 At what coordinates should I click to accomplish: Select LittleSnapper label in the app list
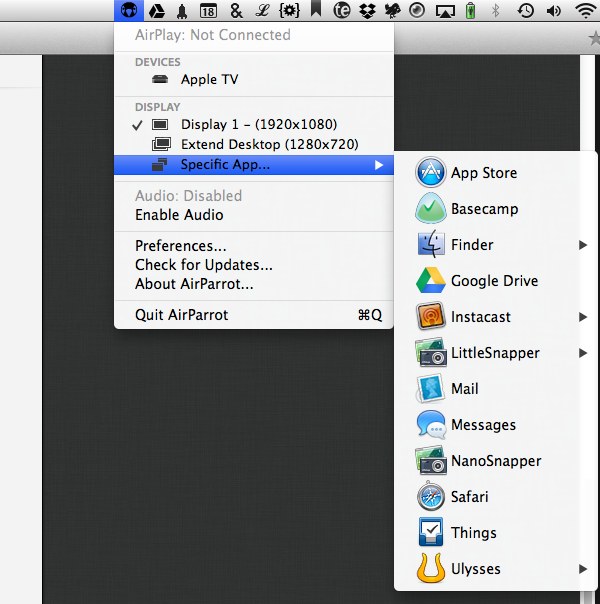(495, 353)
